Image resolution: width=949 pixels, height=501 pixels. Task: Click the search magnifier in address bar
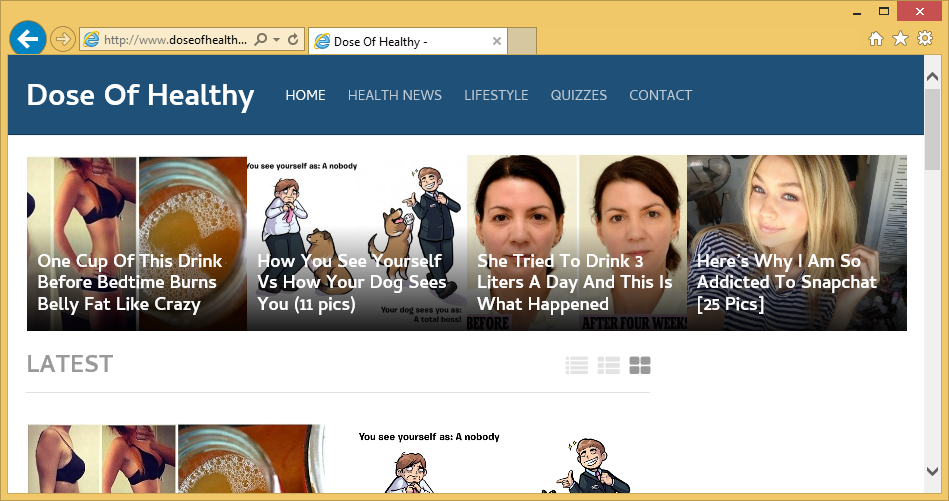(x=260, y=40)
